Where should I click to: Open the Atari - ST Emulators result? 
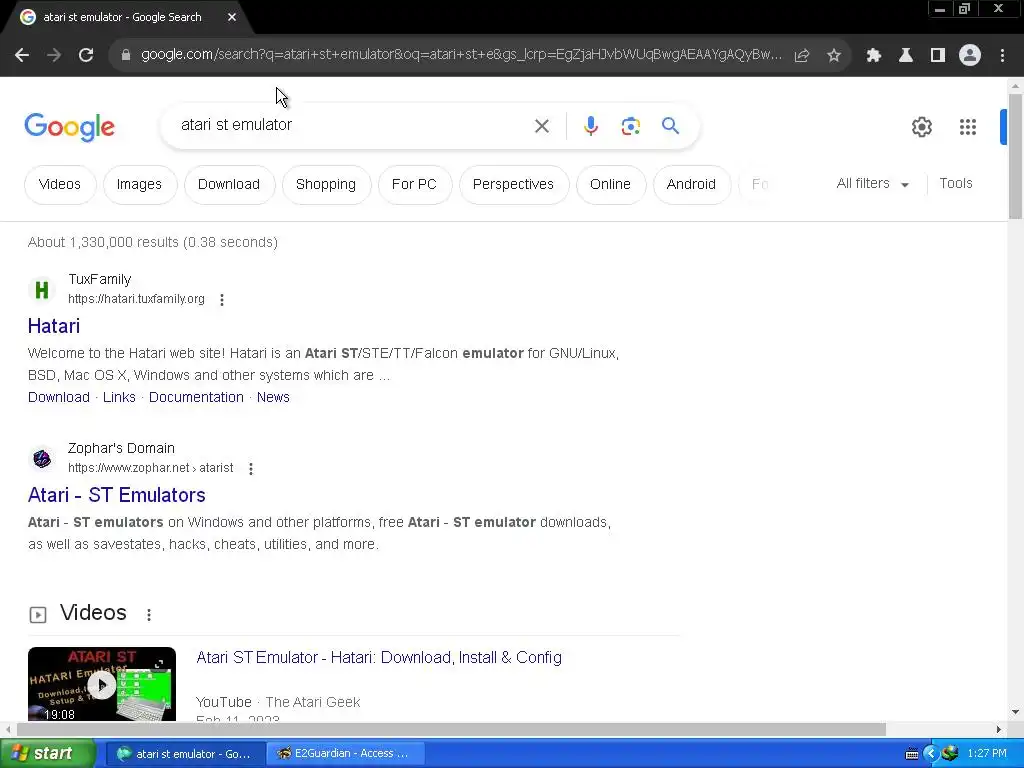117,495
